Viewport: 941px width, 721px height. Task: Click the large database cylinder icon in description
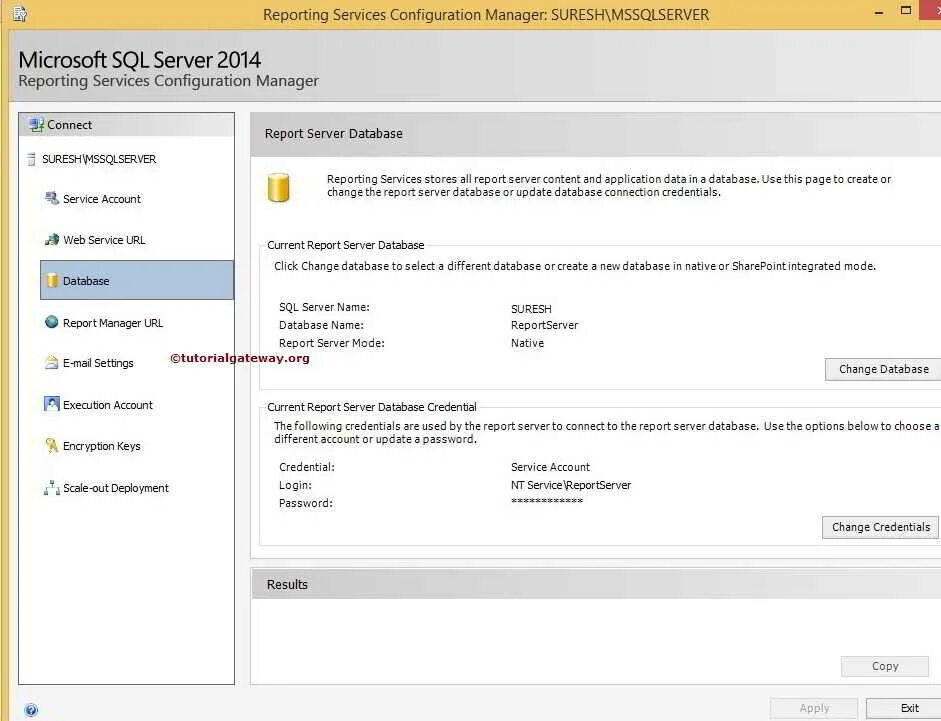pos(278,187)
